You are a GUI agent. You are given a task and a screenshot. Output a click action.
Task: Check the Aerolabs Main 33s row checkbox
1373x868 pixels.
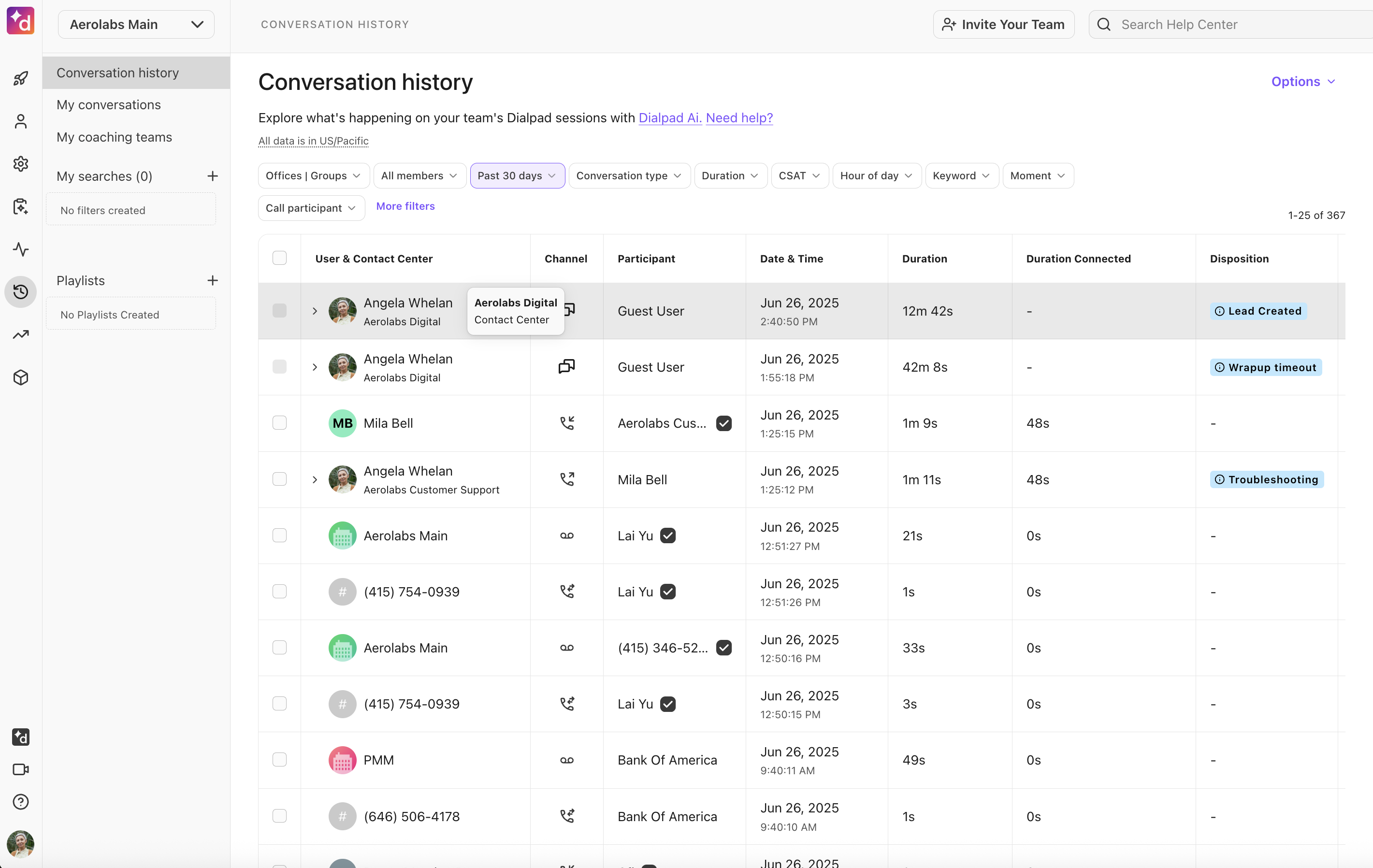click(279, 647)
